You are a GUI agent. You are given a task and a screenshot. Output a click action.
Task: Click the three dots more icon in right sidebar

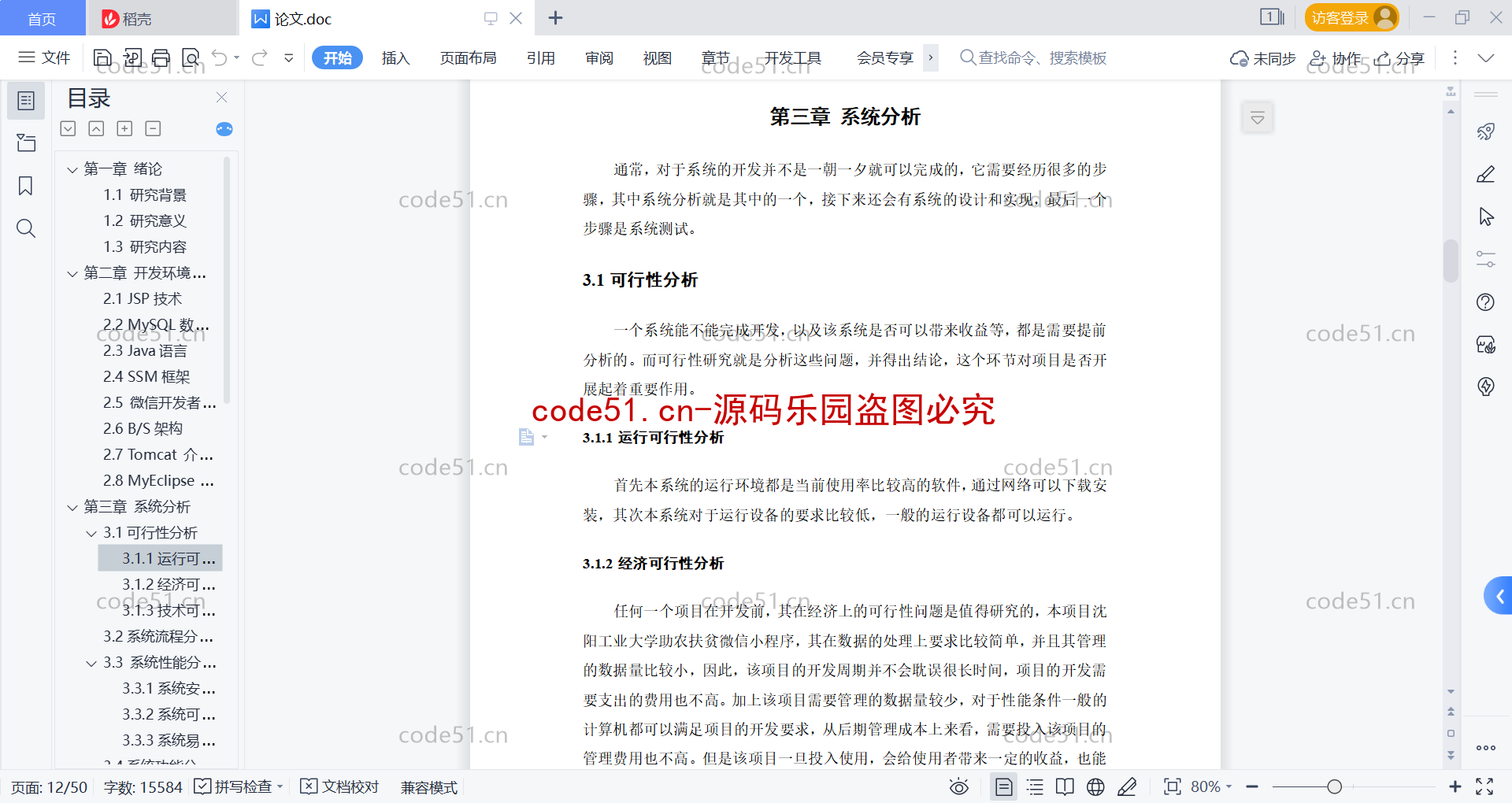tap(1486, 748)
